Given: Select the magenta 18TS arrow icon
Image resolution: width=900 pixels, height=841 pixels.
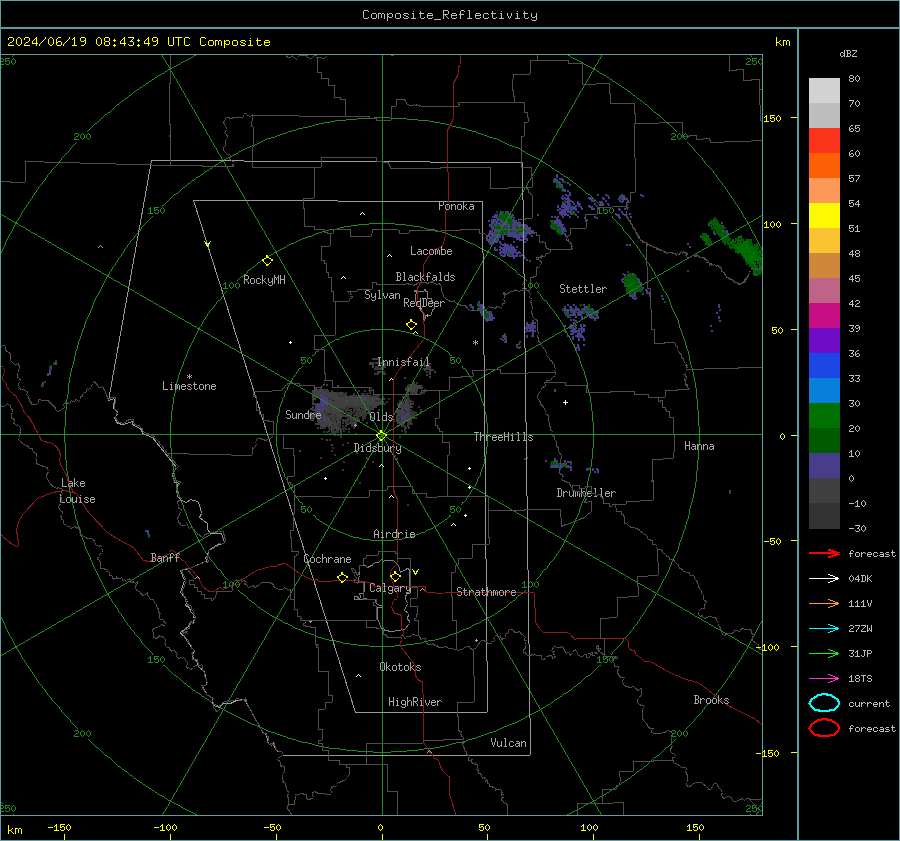Looking at the screenshot, I should pyautogui.click(x=824, y=679).
